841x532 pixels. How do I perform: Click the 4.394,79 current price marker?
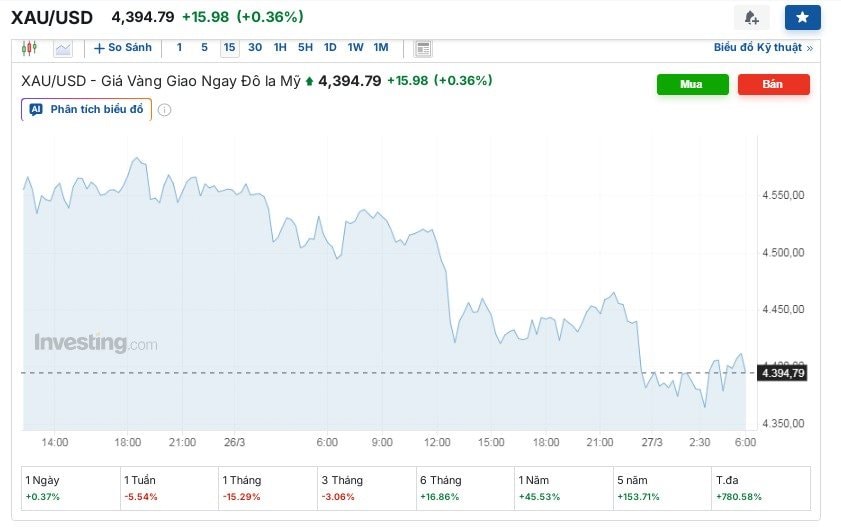tap(782, 373)
